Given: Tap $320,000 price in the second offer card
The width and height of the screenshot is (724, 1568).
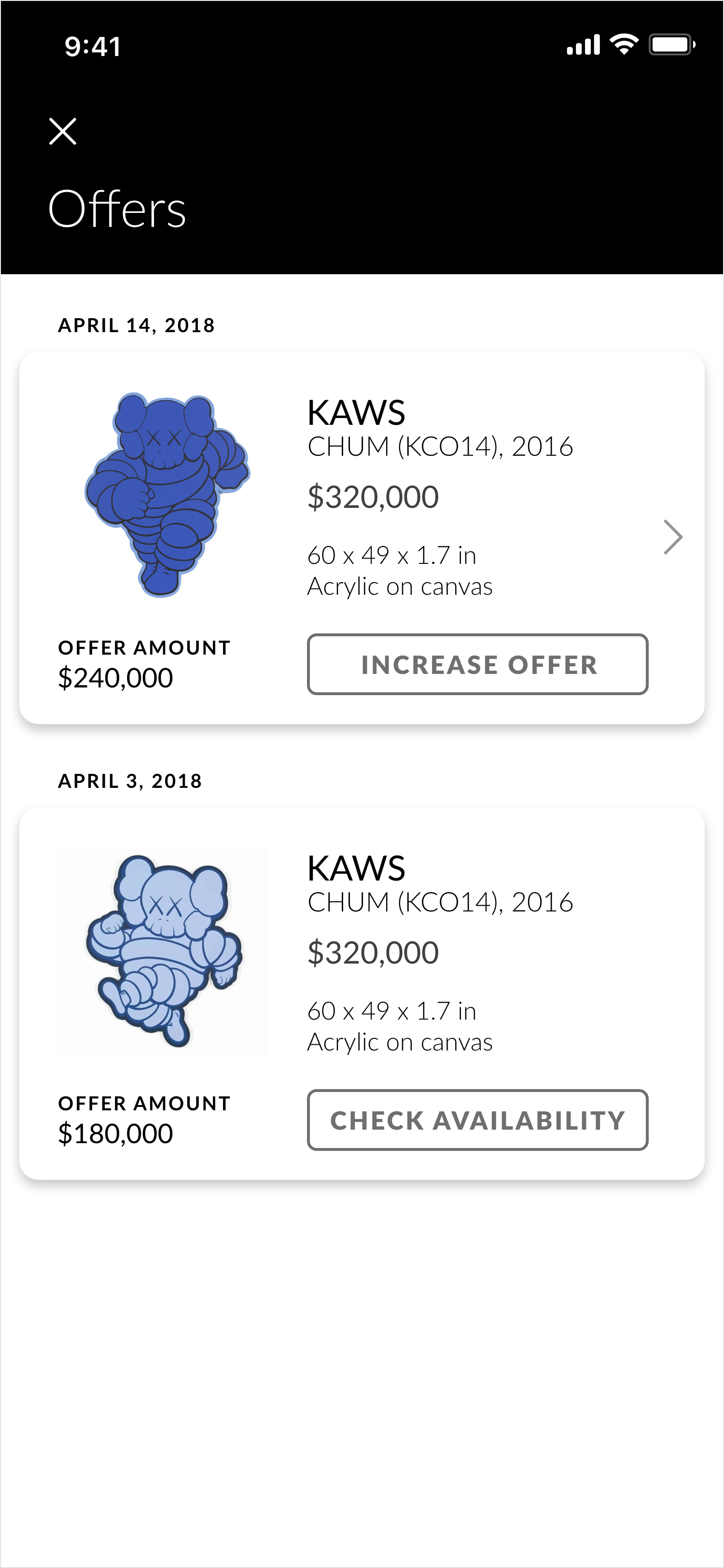Looking at the screenshot, I should point(373,952).
